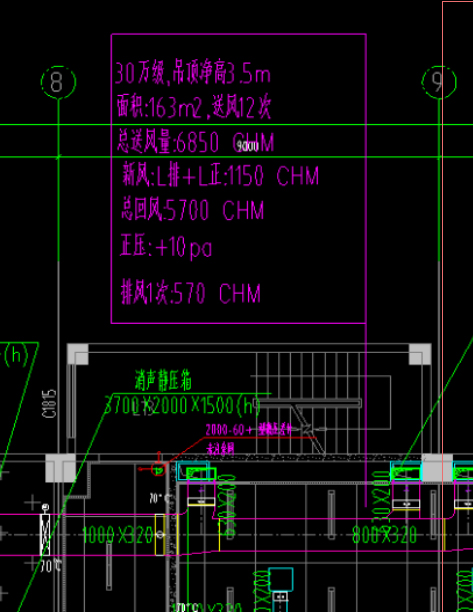Screen dimensions: 473x612
Task: Click the 总回风:5700 CHM annotation
Action: 193,210
